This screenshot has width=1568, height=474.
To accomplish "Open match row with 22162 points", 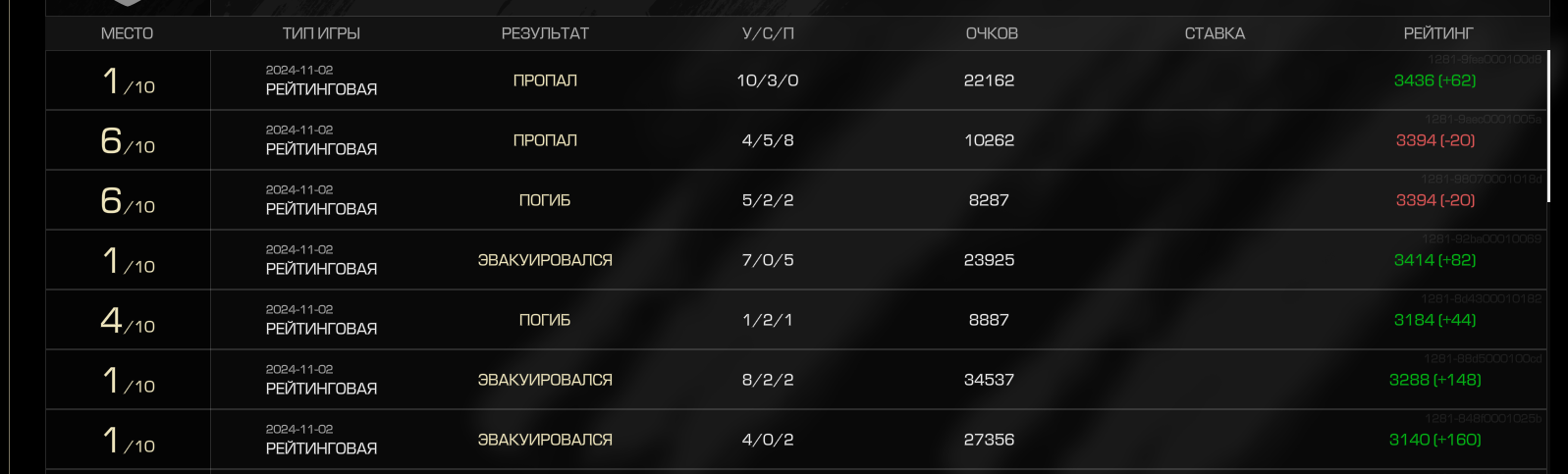I will pyautogui.click(x=796, y=80).
